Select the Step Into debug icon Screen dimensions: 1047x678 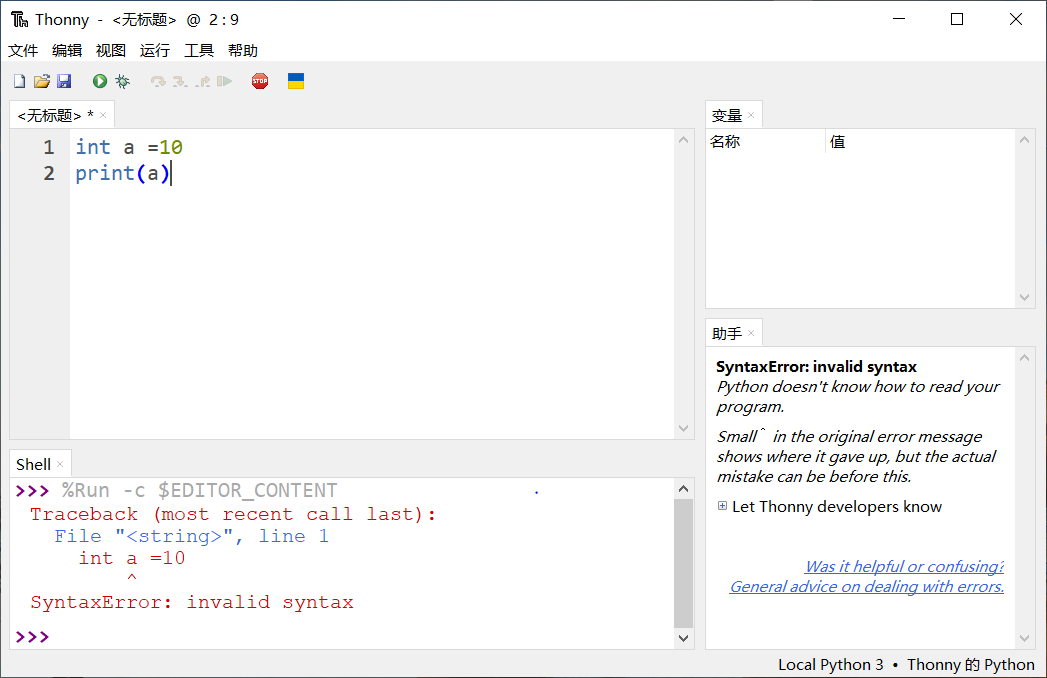click(x=179, y=81)
